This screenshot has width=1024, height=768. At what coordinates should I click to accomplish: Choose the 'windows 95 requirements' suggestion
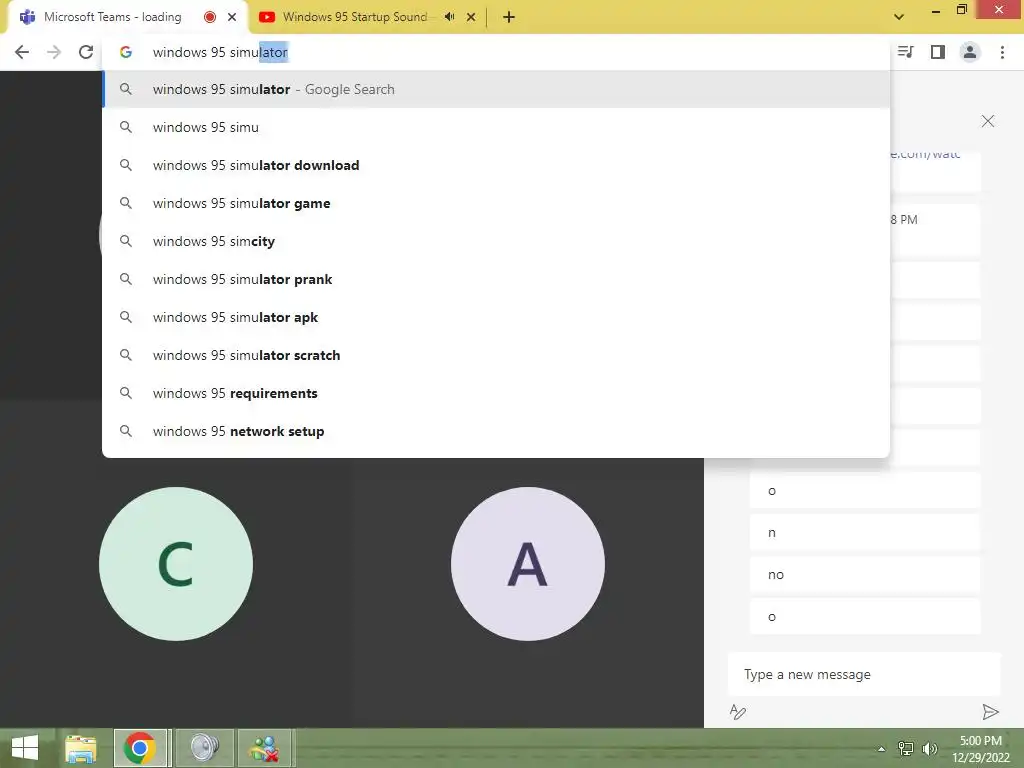tap(496, 393)
